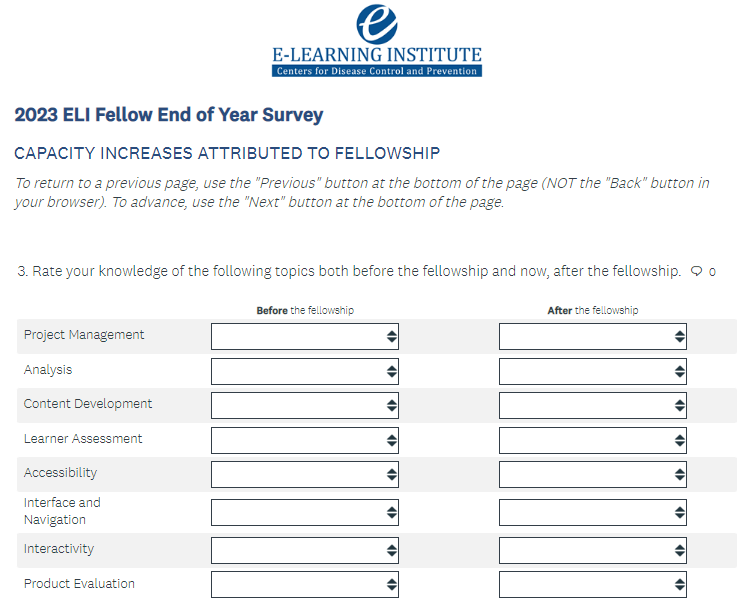This screenshot has width=752, height=616.
Task: Select Content Development 'After the fellowship' dropdown
Action: [592, 405]
